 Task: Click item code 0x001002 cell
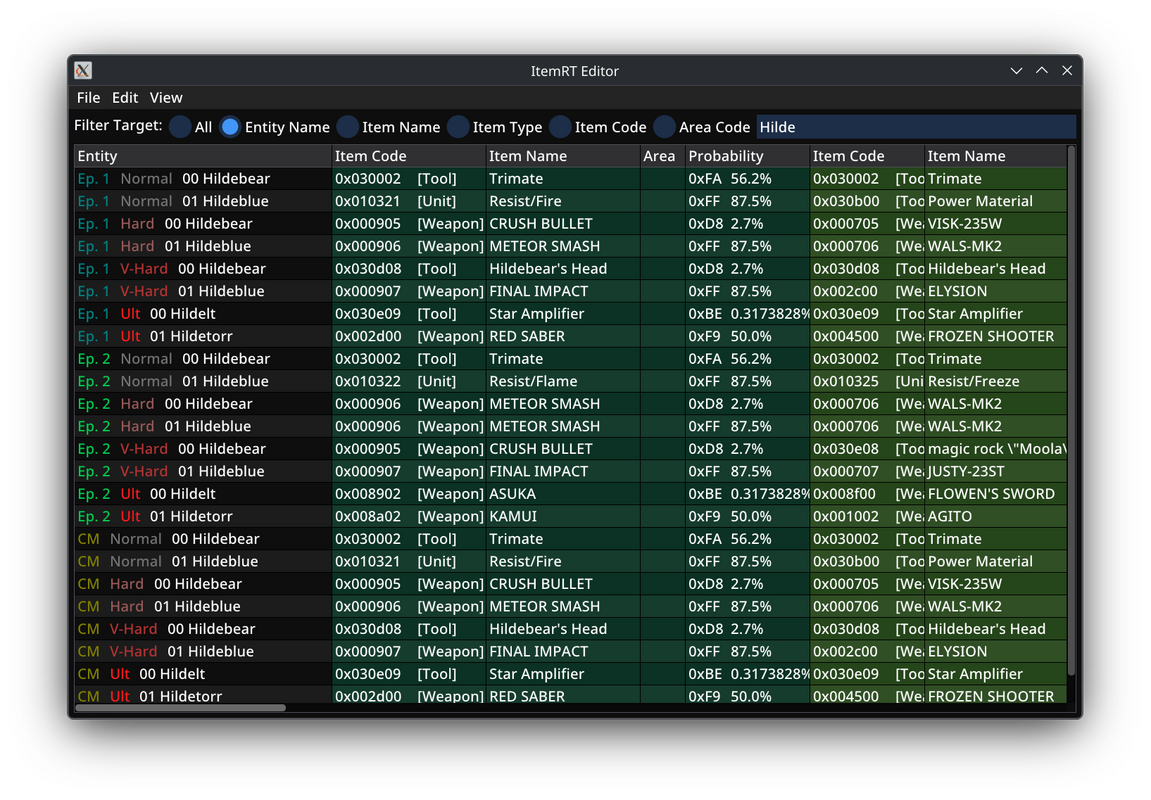click(867, 517)
